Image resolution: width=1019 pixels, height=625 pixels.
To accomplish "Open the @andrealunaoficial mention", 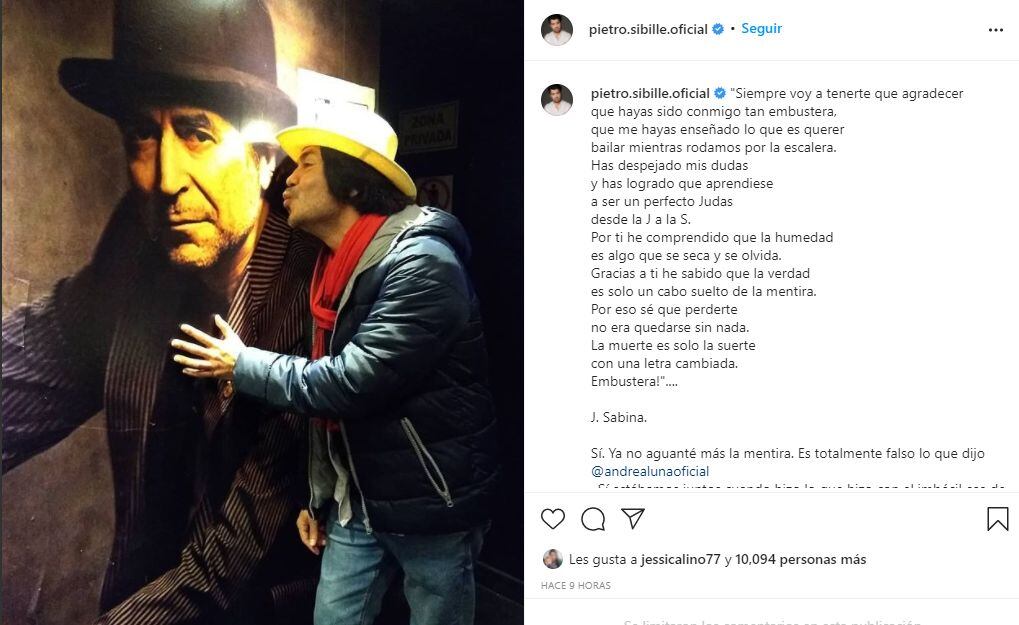I will pyautogui.click(x=650, y=472).
